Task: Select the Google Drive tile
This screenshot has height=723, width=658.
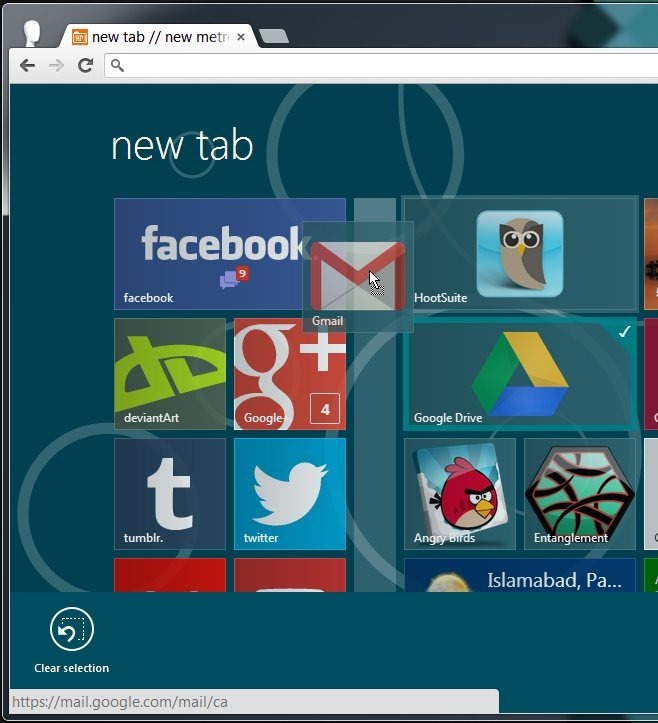Action: [x=520, y=374]
